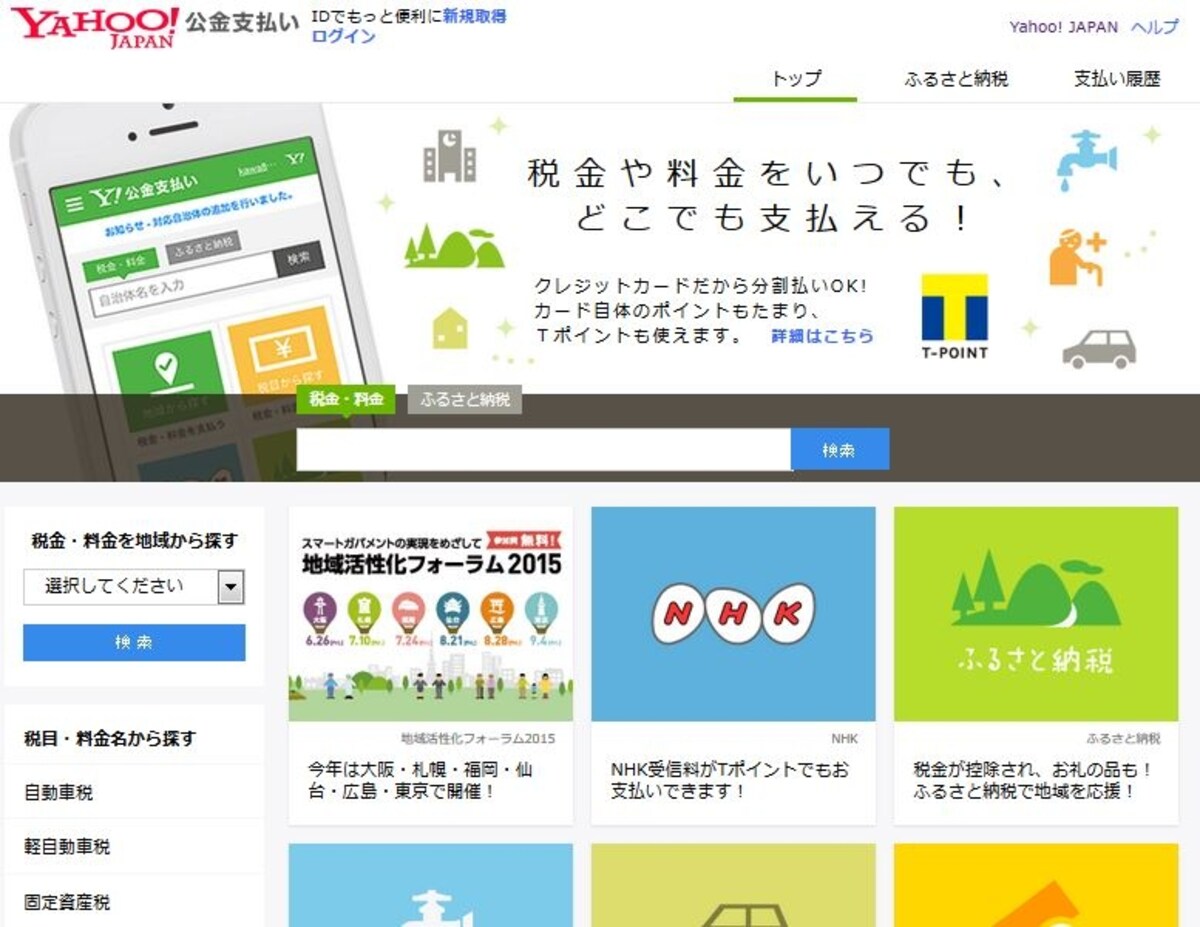The height and width of the screenshot is (927, 1200).
Task: Click the 税金が控除され card text
Action: (x=1032, y=780)
